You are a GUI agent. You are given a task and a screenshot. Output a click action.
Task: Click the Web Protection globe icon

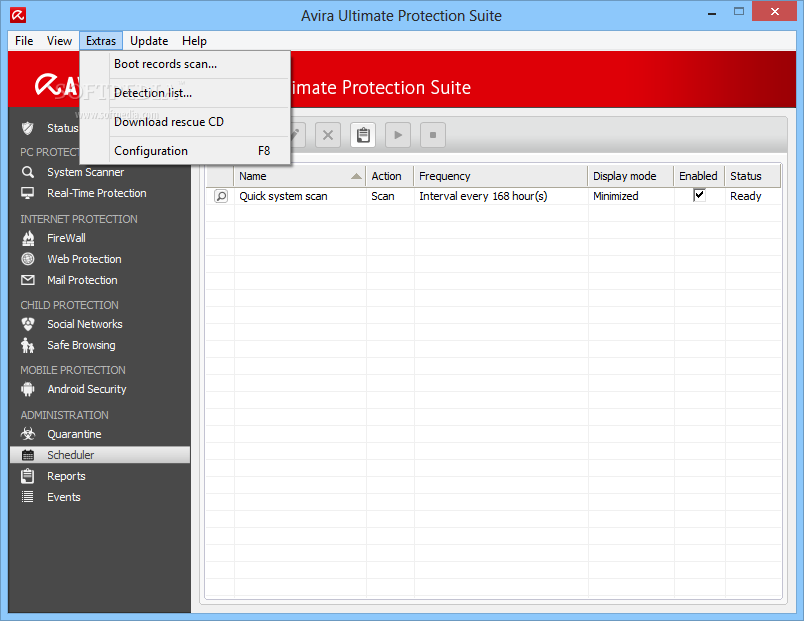(28, 259)
